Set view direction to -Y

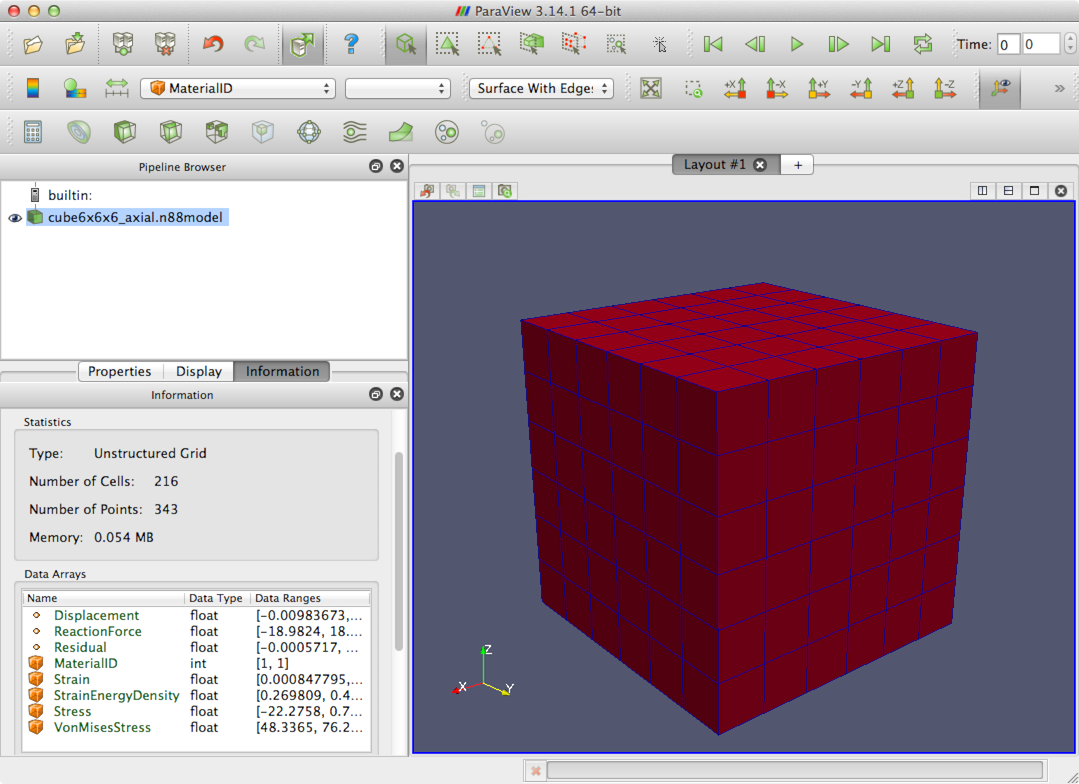(x=861, y=88)
